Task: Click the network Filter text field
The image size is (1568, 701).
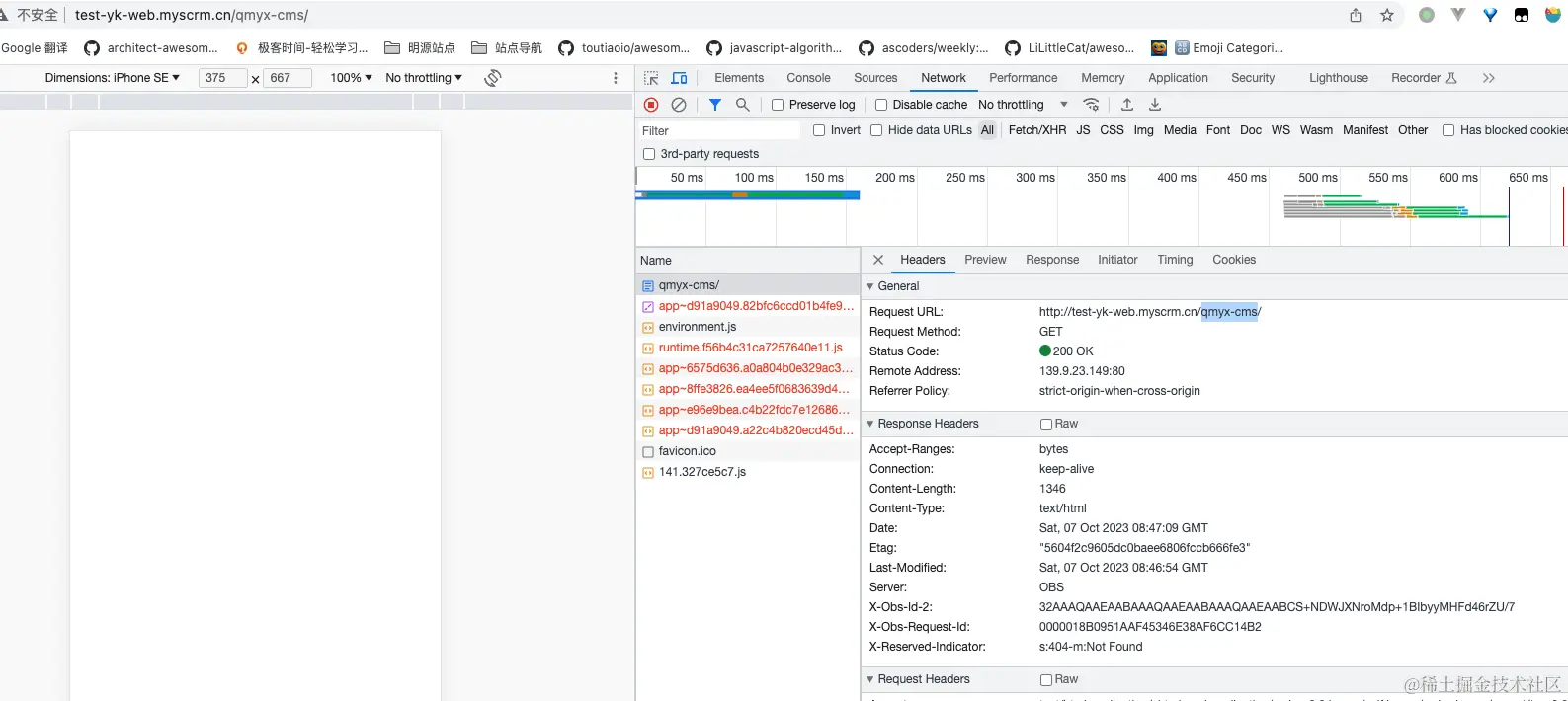Action: 719,130
